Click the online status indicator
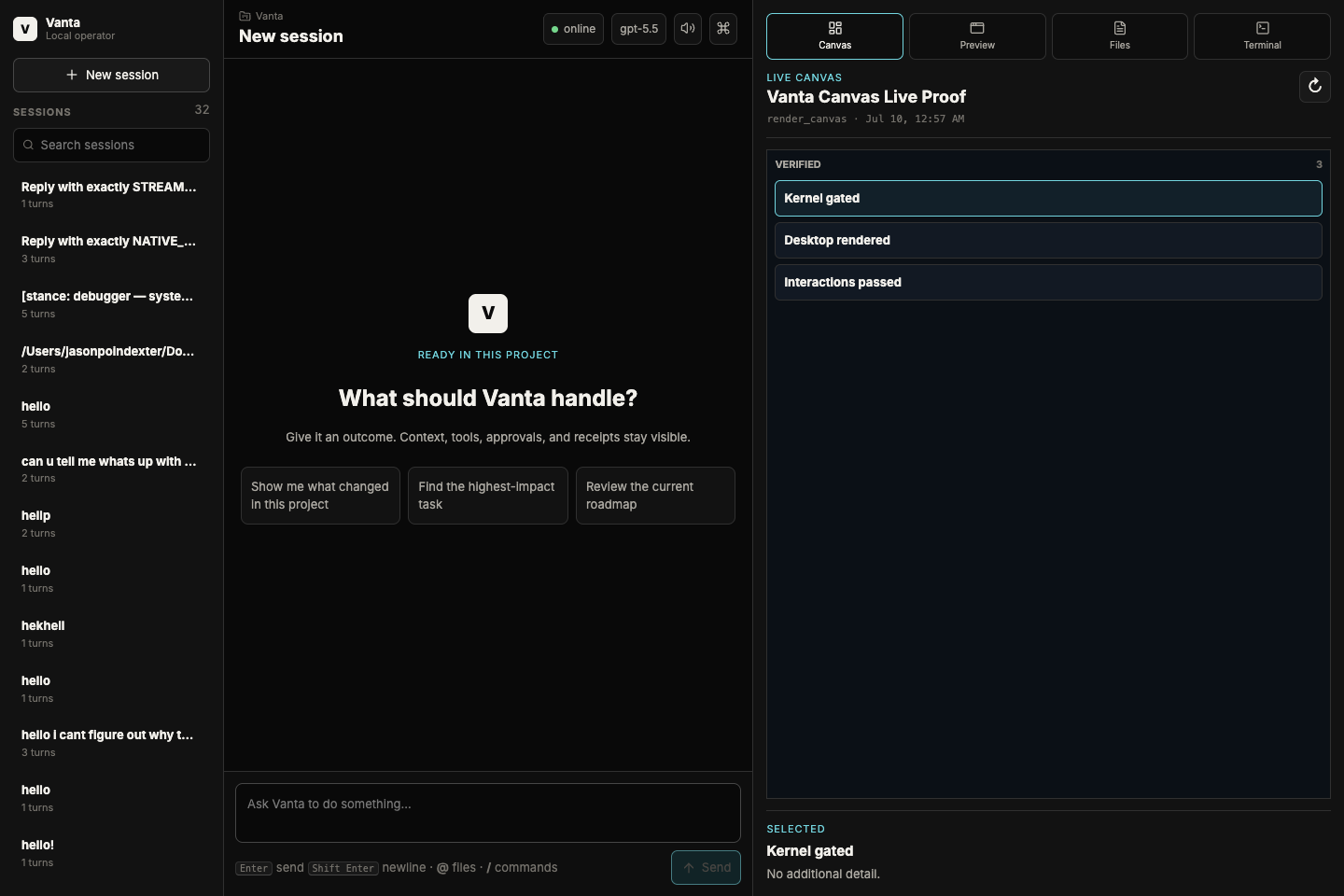 [573, 29]
